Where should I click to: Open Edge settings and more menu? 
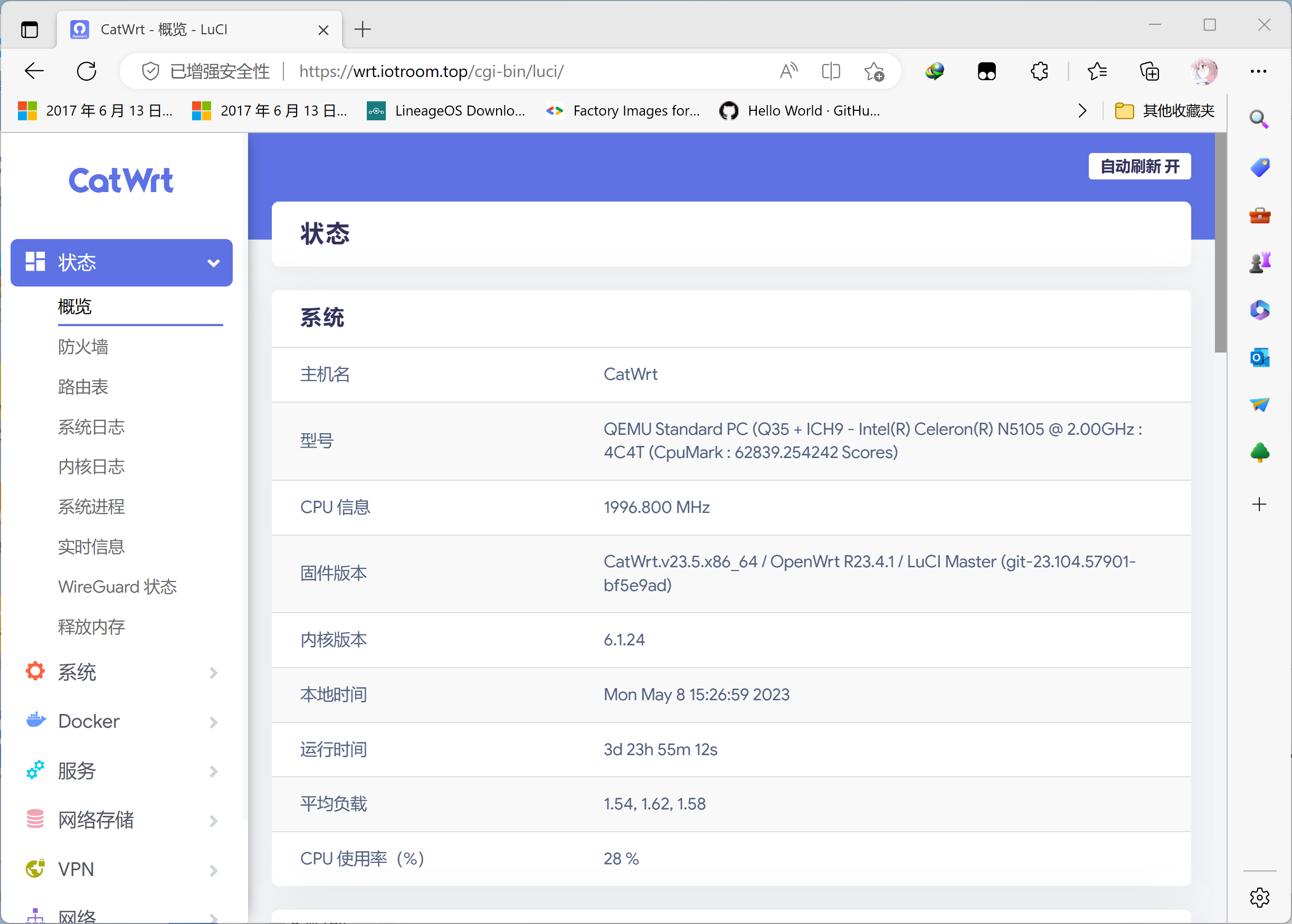1258,71
